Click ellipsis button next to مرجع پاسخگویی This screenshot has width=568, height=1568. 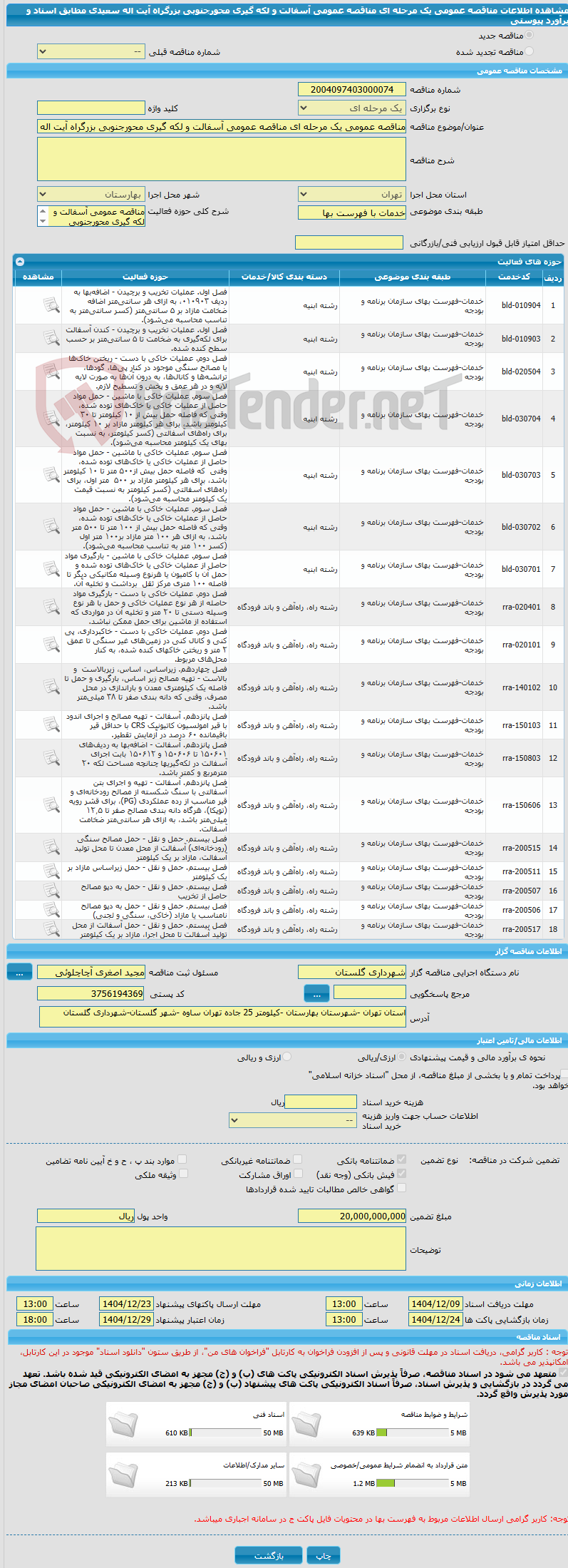[316, 993]
